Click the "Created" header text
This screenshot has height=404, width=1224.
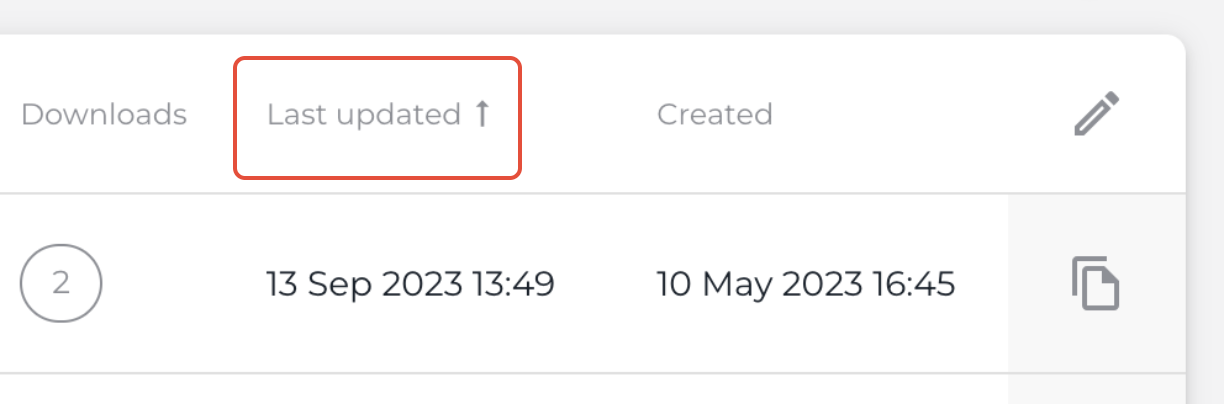point(714,115)
